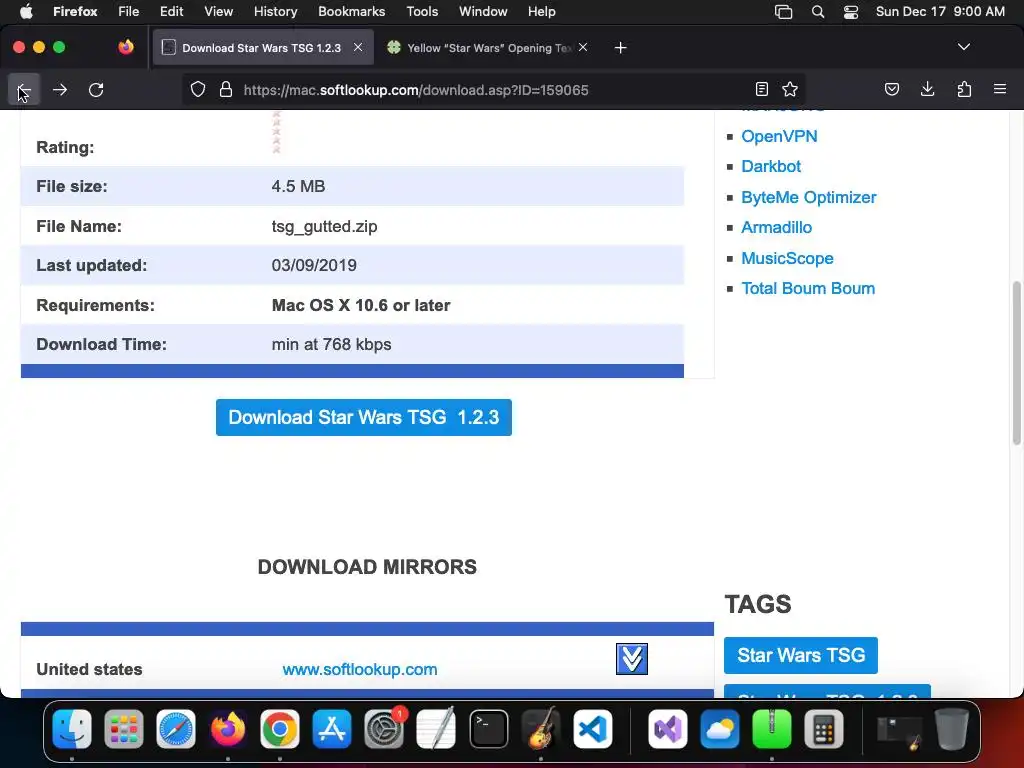Open TextEdit from the dock
1024x768 pixels.
click(x=436, y=729)
